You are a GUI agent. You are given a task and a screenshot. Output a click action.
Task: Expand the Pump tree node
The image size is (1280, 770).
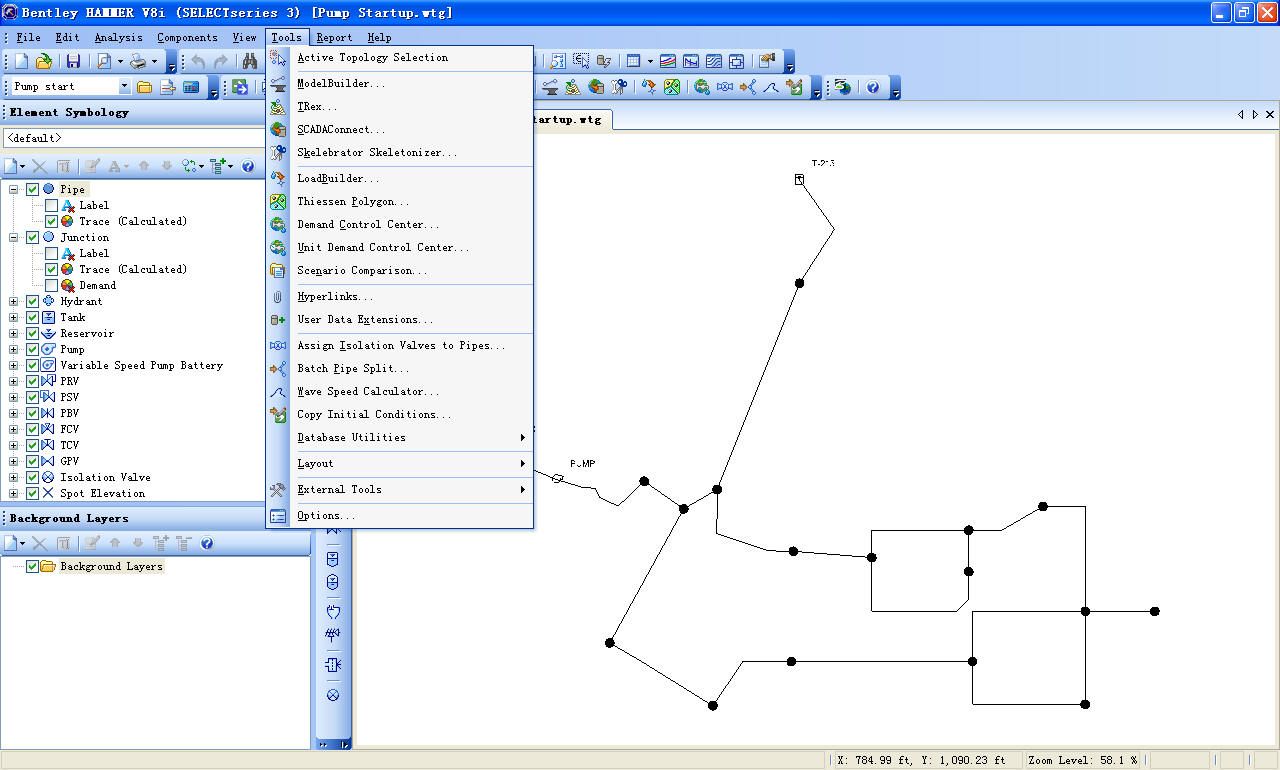(14, 349)
